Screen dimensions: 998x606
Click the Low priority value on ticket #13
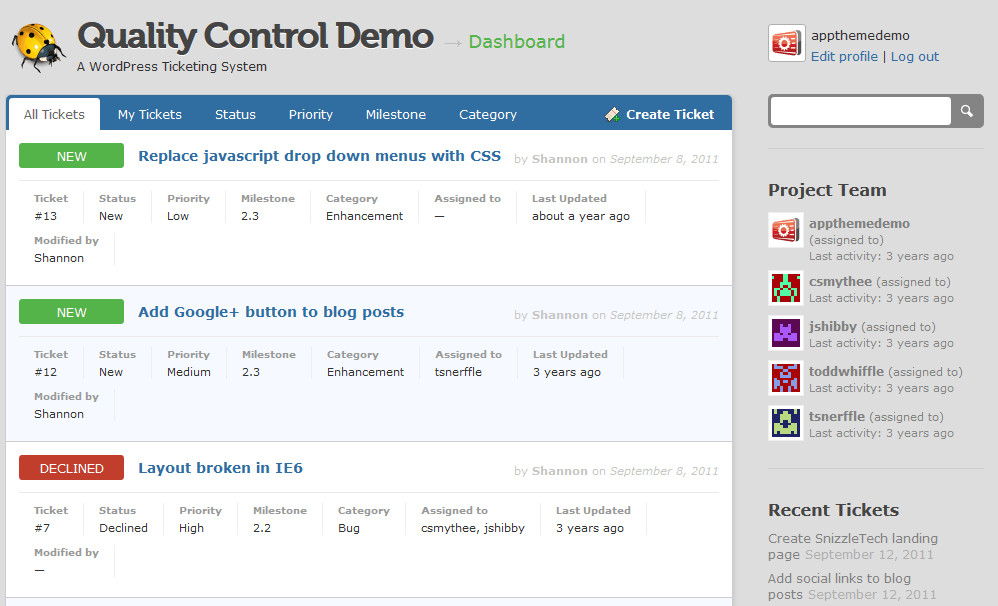(x=178, y=216)
